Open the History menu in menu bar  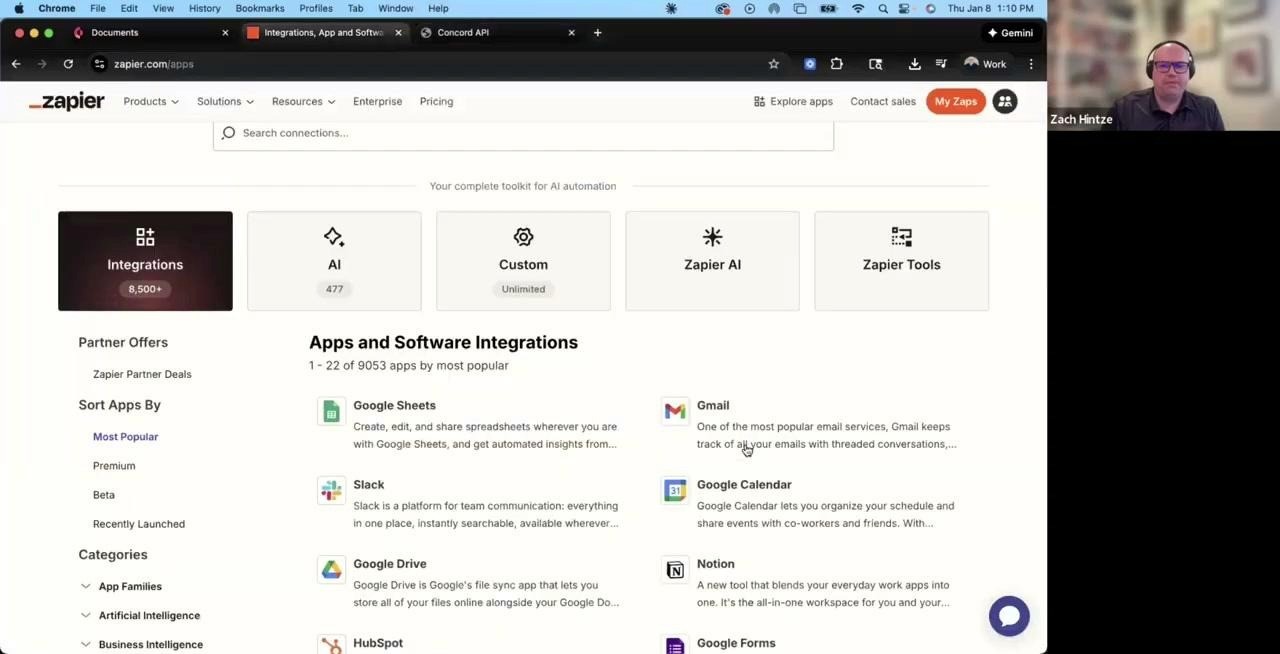point(204,8)
